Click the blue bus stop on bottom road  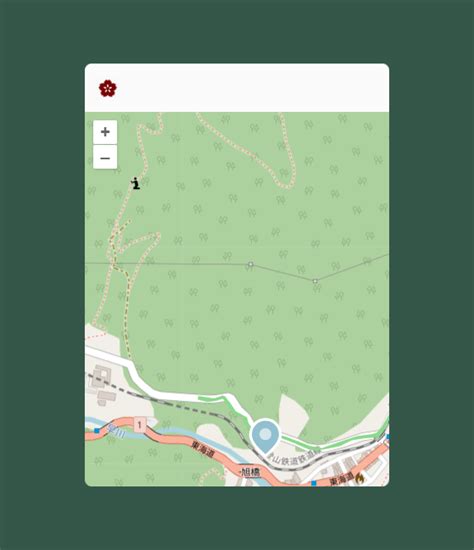[x=314, y=483]
